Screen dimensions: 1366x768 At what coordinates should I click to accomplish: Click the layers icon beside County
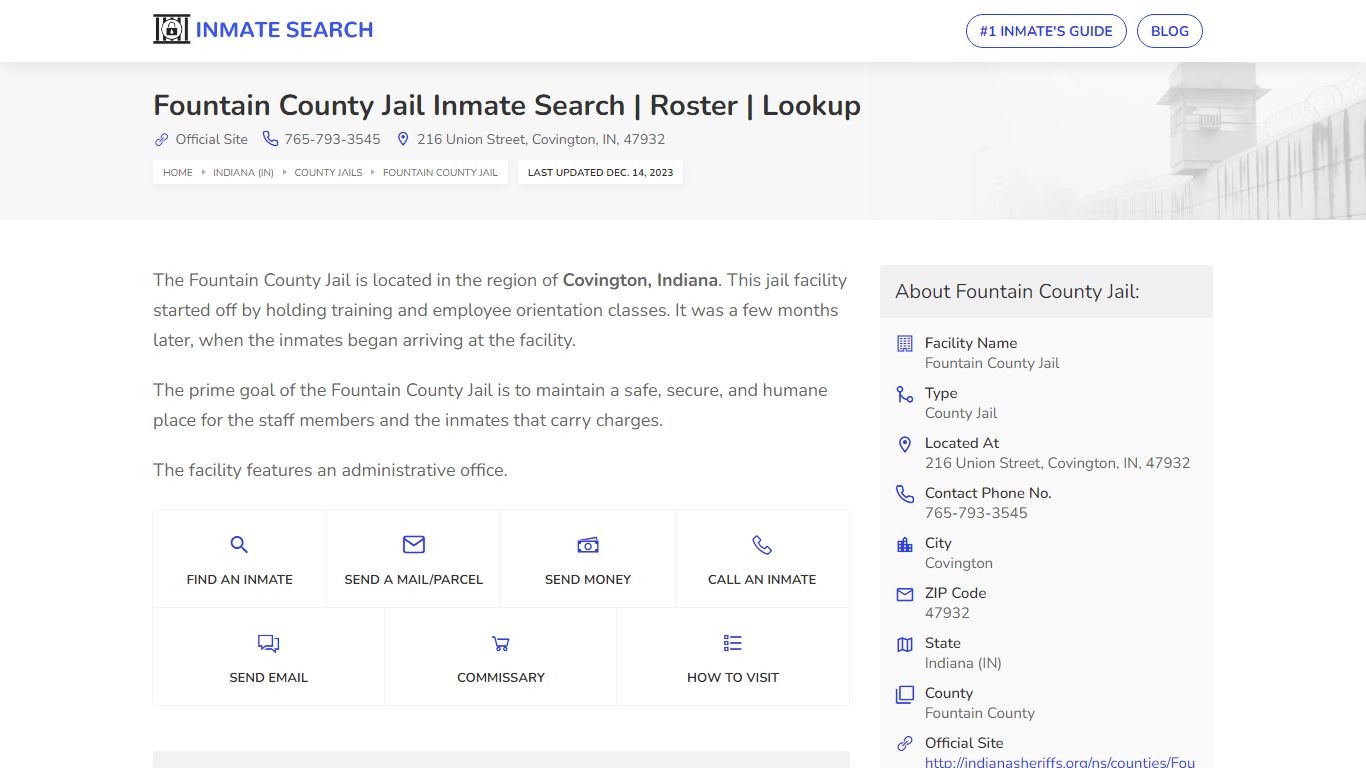(905, 694)
